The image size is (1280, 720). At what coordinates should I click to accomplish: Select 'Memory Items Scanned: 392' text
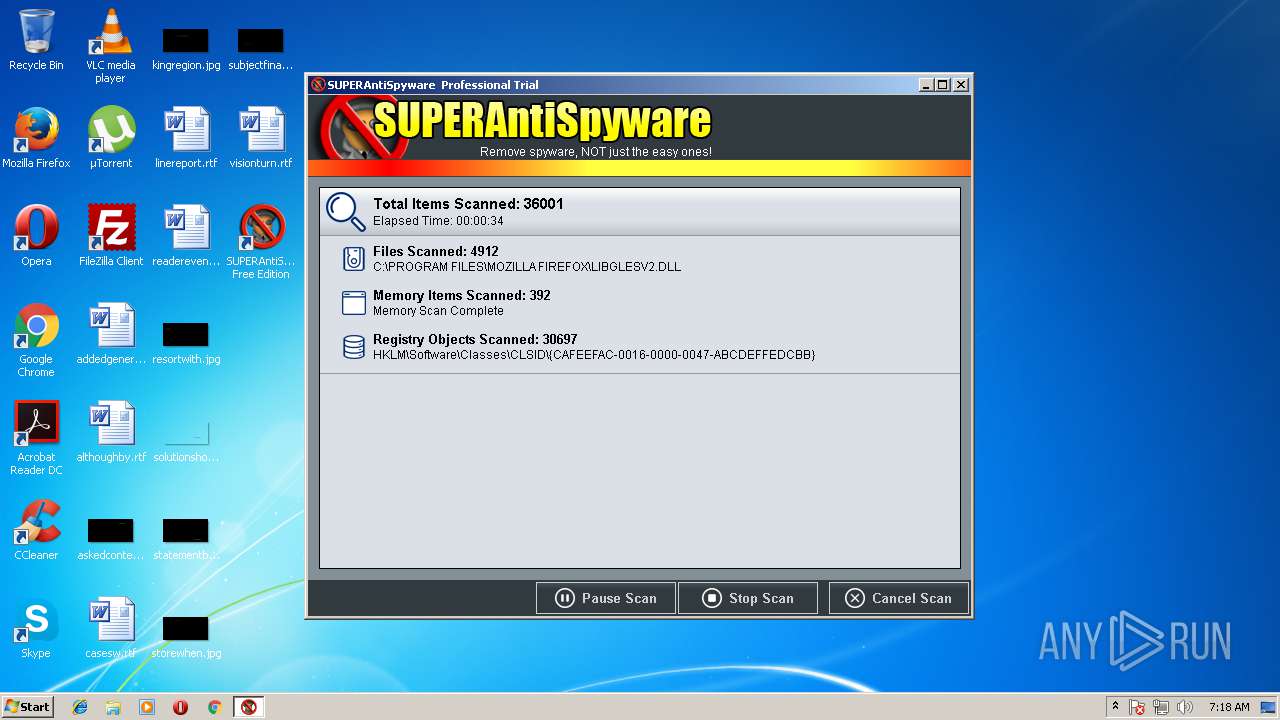(x=462, y=295)
